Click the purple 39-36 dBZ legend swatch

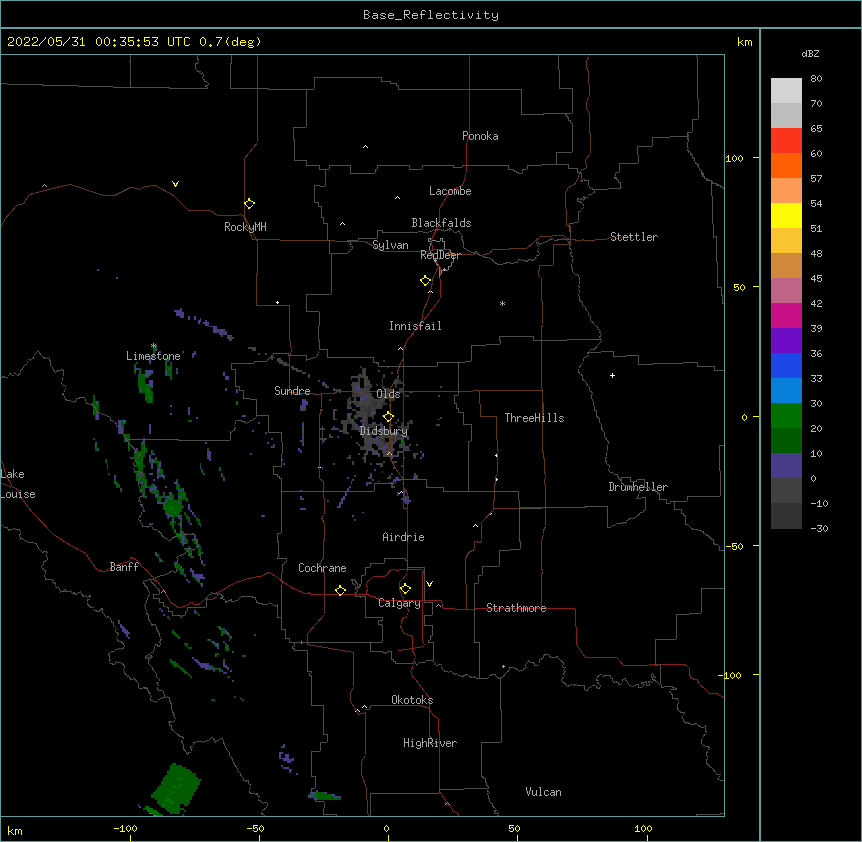pos(786,341)
